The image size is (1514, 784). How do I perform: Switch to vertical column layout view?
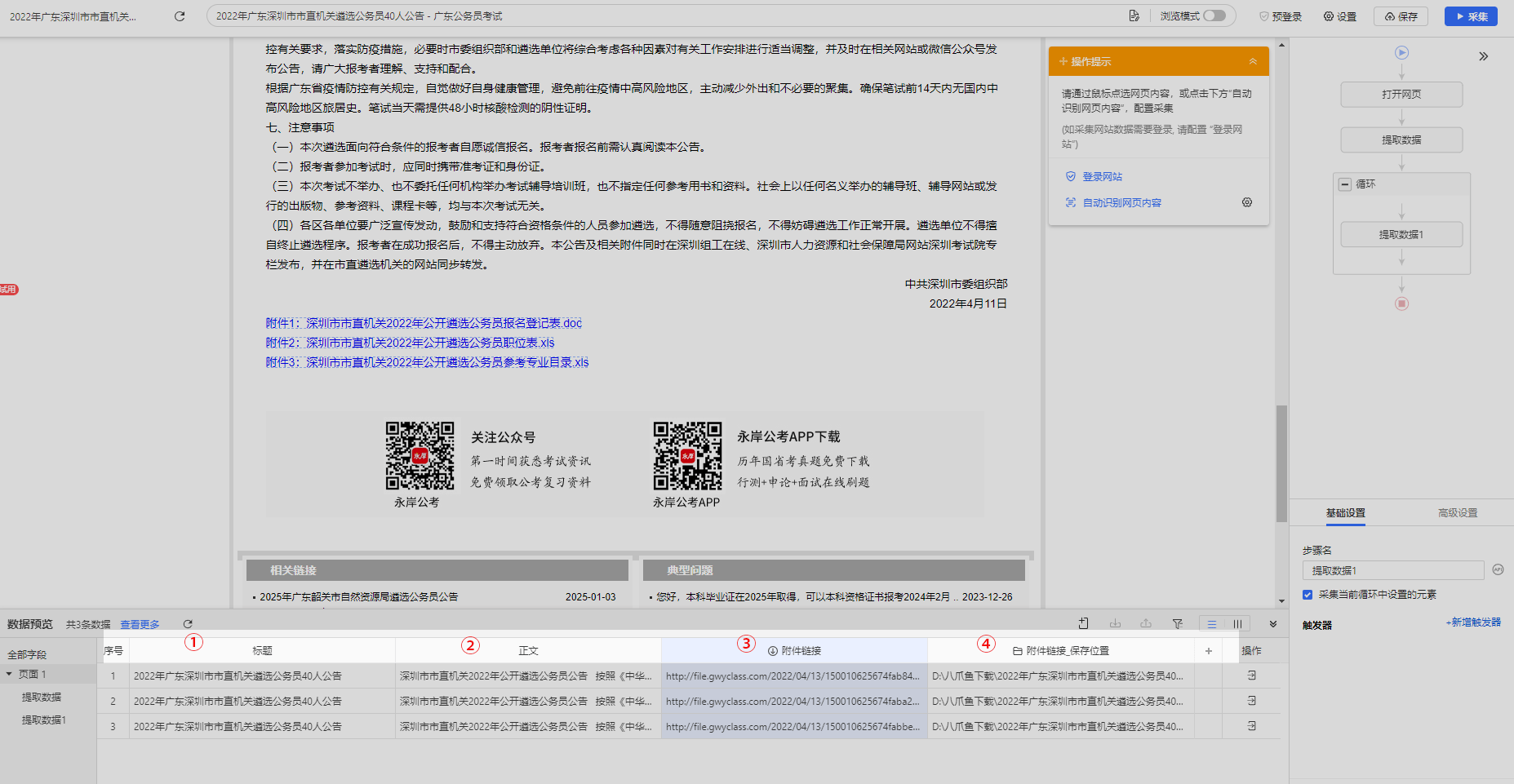point(1237,624)
